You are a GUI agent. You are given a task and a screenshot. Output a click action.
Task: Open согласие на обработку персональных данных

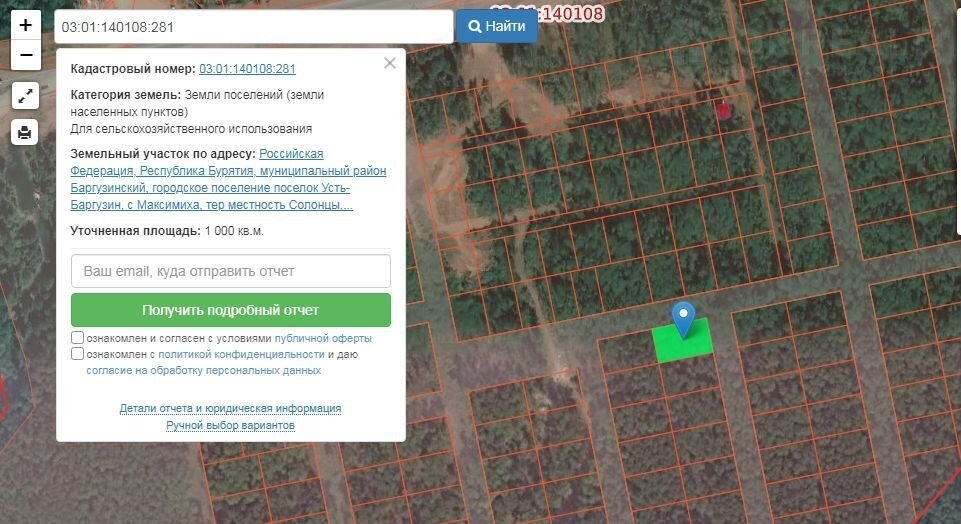(203, 370)
